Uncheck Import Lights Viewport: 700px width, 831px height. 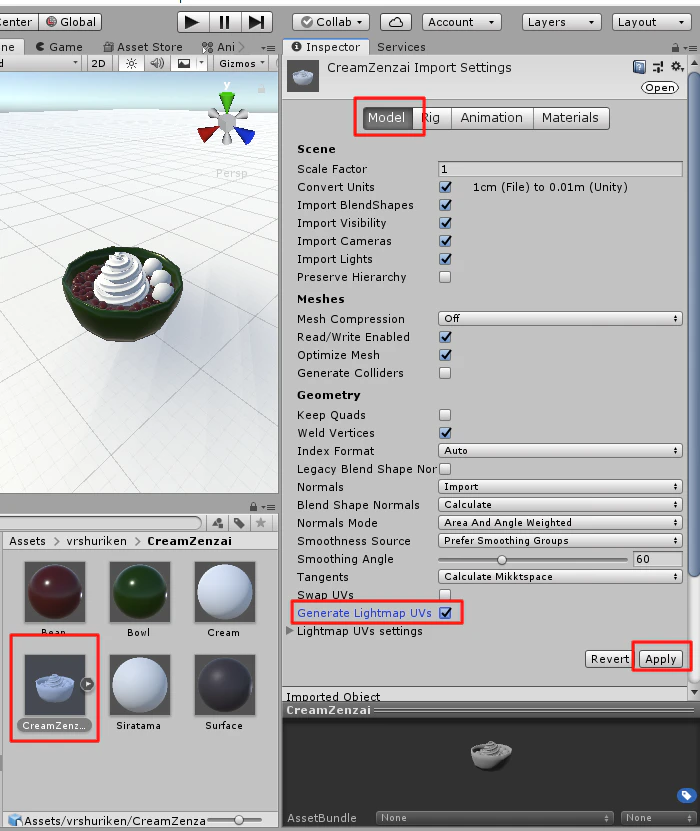445,259
